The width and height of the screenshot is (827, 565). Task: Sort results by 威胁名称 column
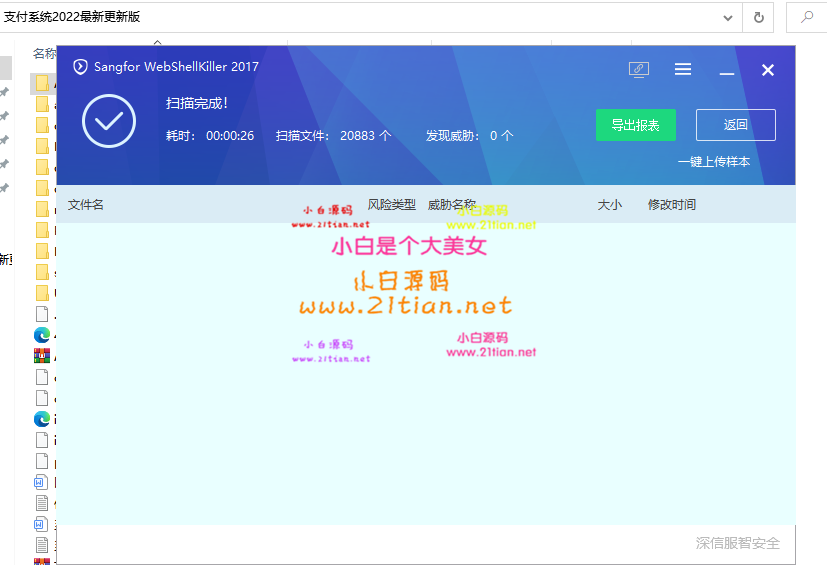point(451,205)
